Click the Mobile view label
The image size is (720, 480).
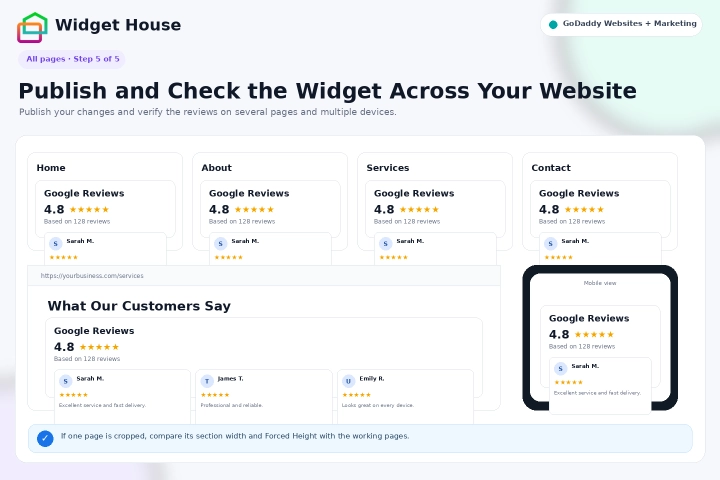tap(600, 283)
